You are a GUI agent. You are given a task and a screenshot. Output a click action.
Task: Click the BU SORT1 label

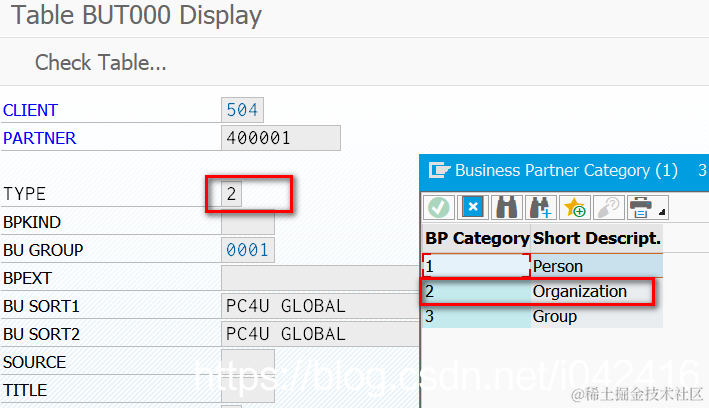(41, 306)
